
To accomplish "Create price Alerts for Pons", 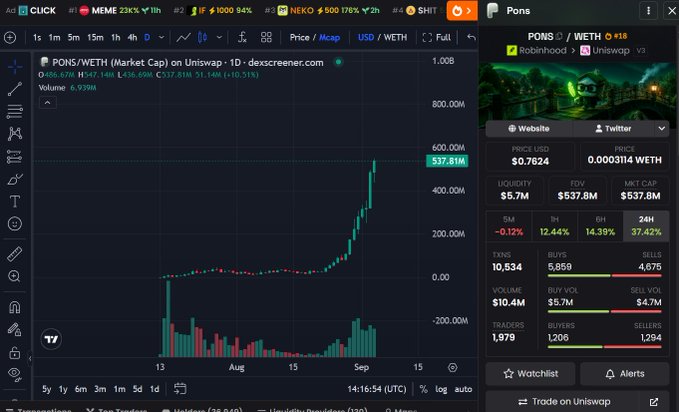I will click(624, 373).
